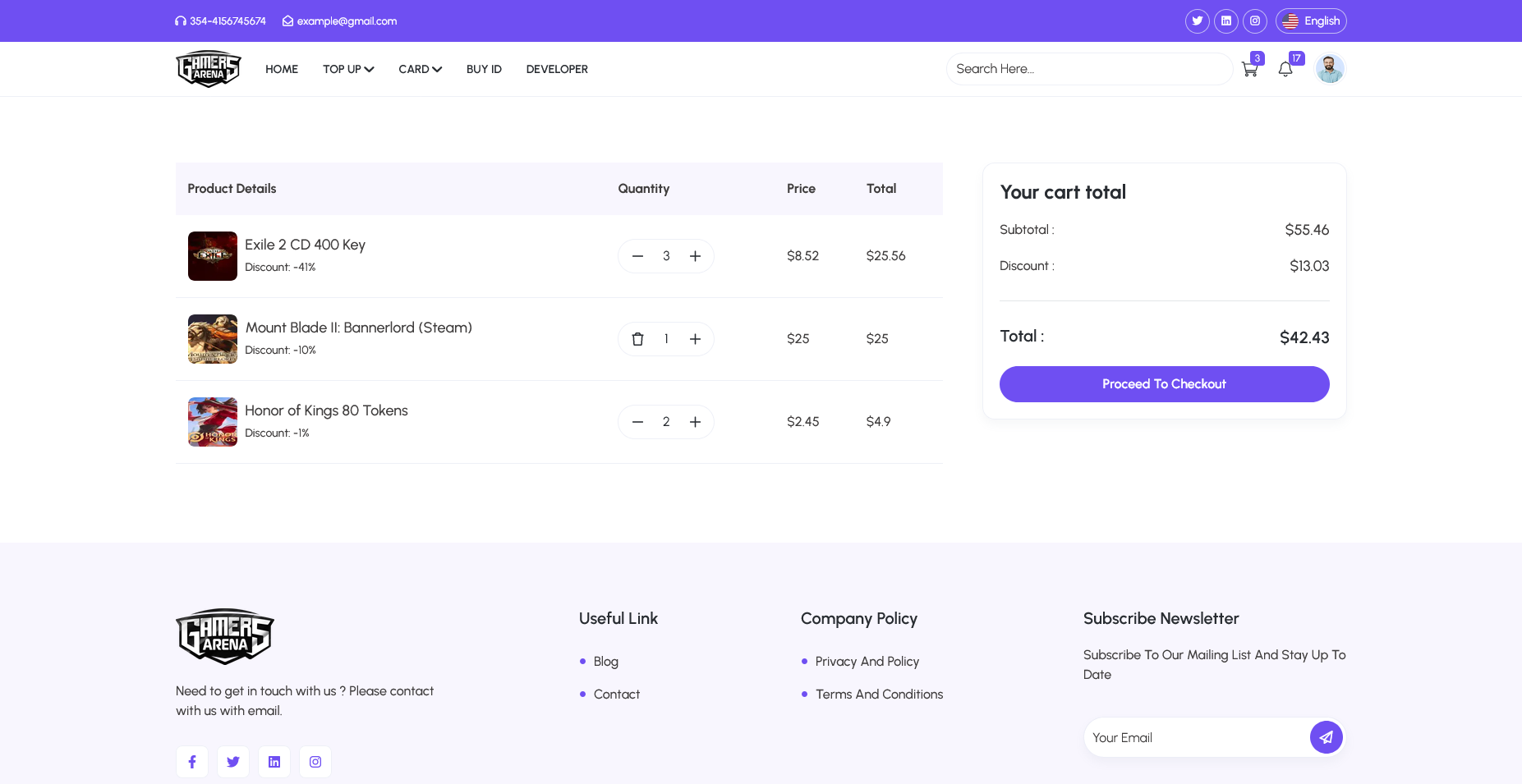Open Instagram icon in the footer

(315, 762)
